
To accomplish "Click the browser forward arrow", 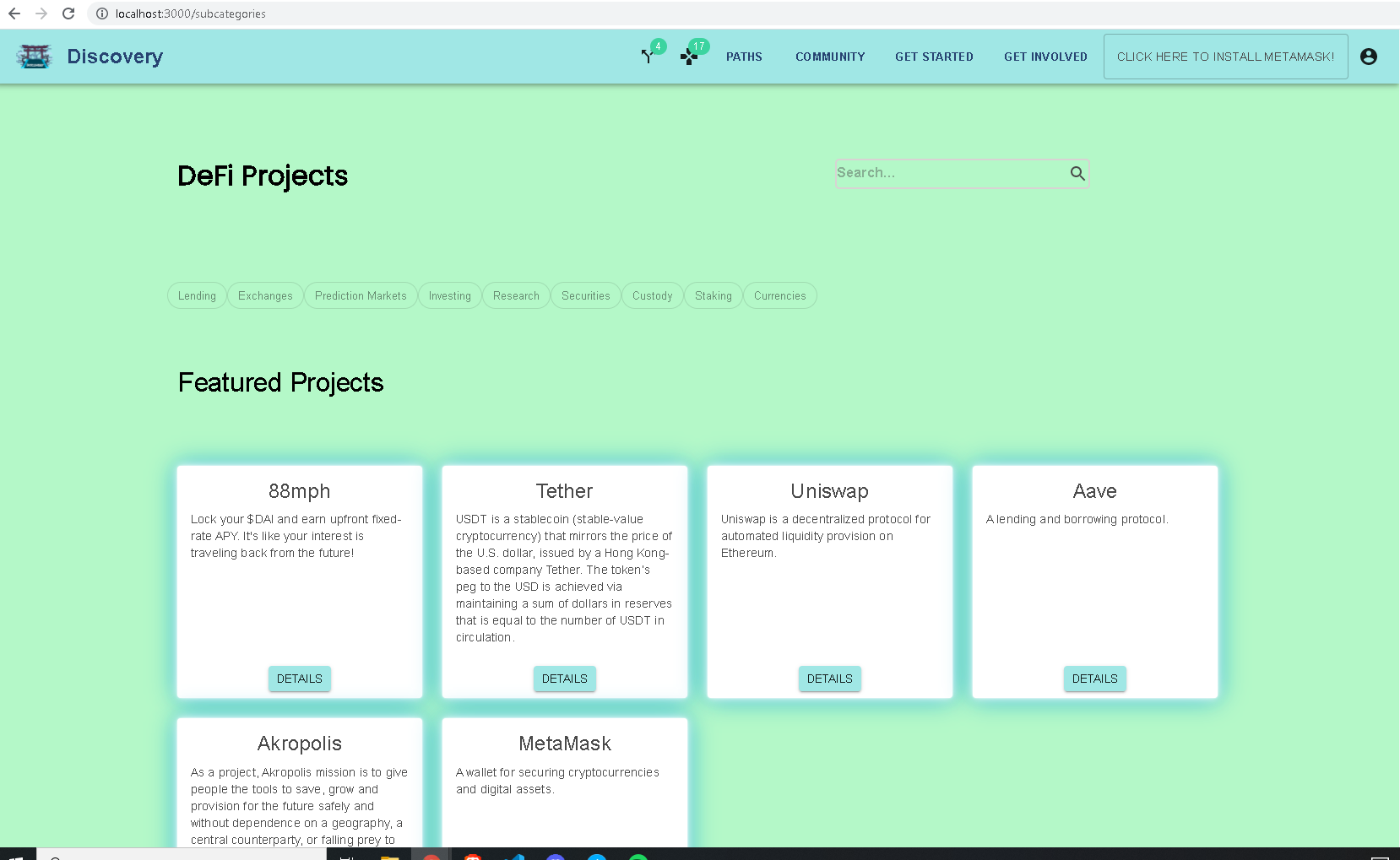I will point(41,14).
